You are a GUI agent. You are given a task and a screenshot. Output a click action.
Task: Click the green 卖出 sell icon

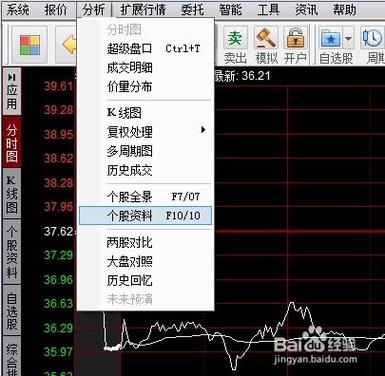235,38
